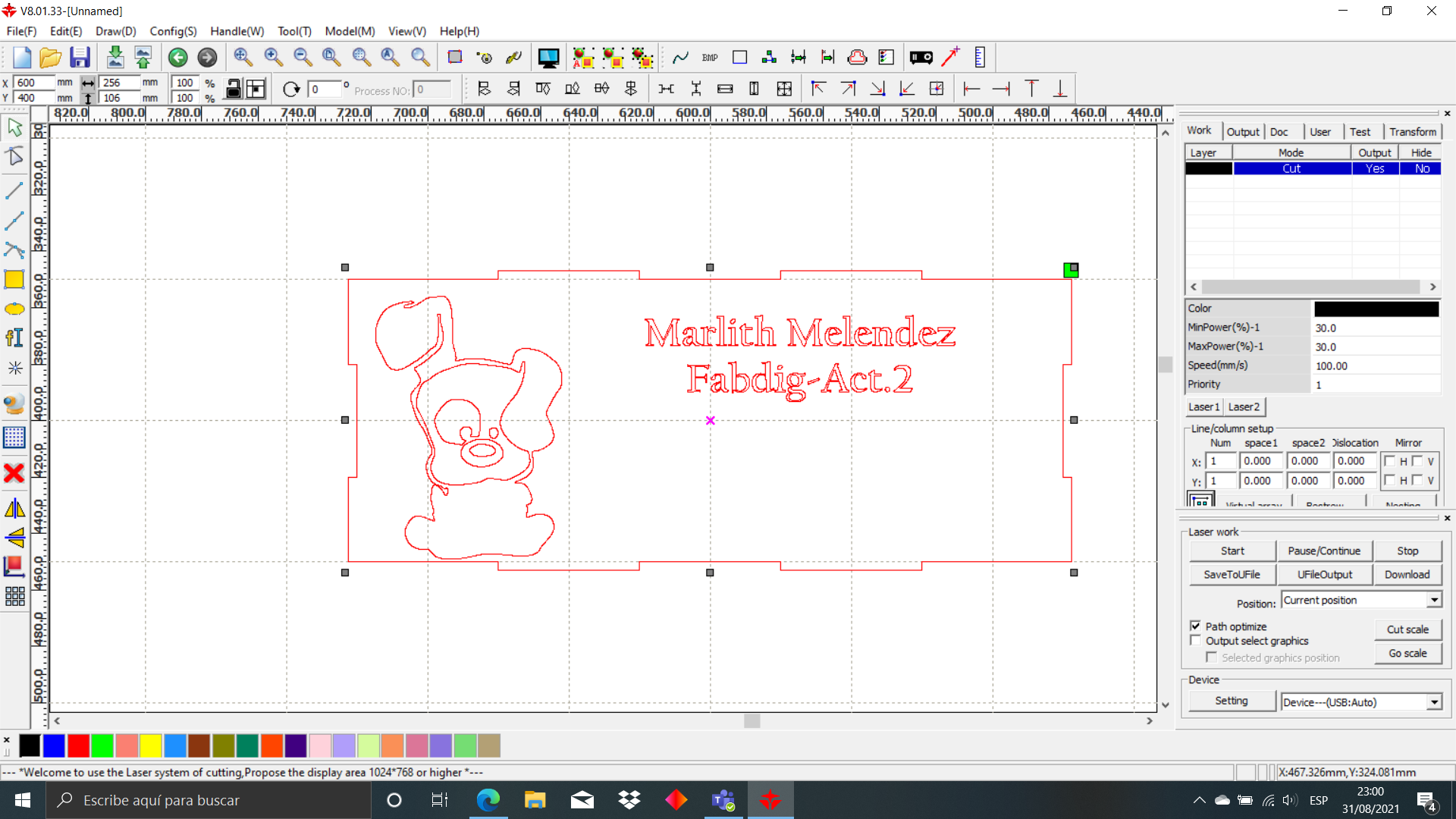Toggle Path optimize checkbox
Image resolution: width=1456 pixels, height=819 pixels.
1194,625
